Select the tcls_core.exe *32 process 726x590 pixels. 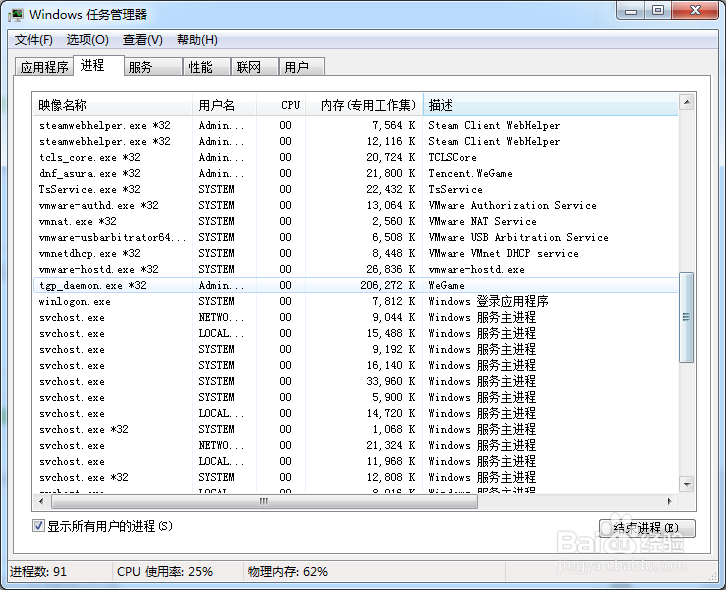click(x=356, y=157)
